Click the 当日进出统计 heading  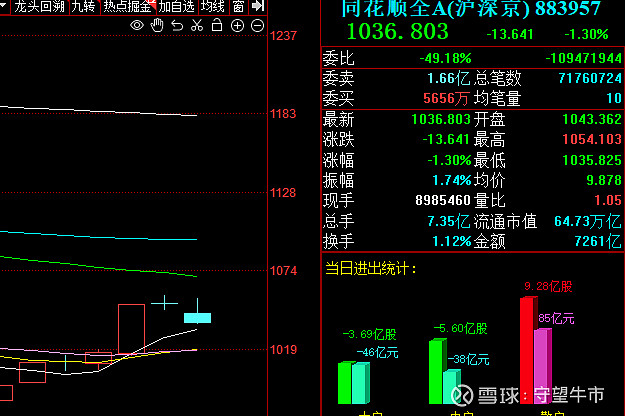pos(371,269)
